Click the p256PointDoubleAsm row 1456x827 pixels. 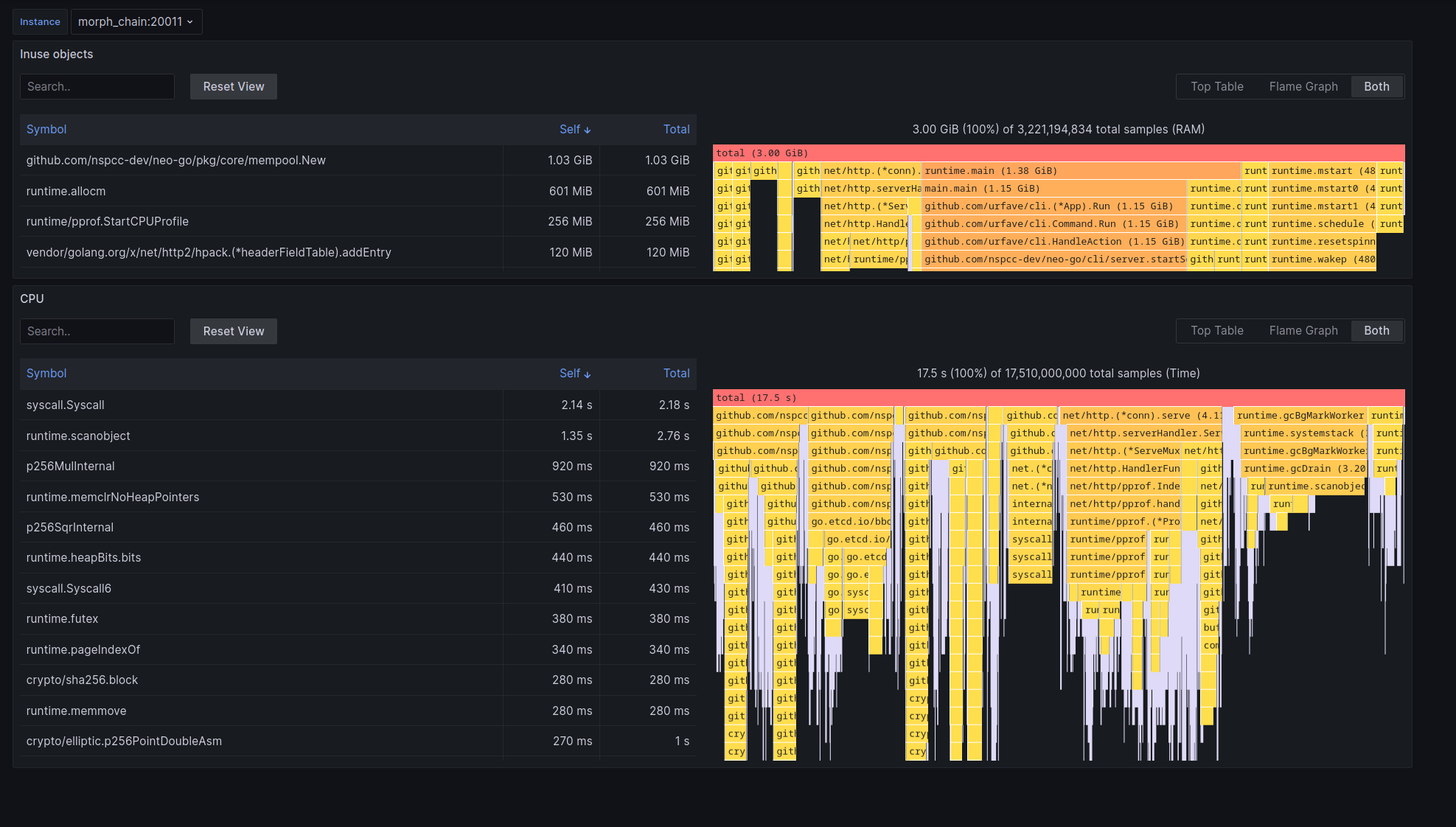(358, 741)
